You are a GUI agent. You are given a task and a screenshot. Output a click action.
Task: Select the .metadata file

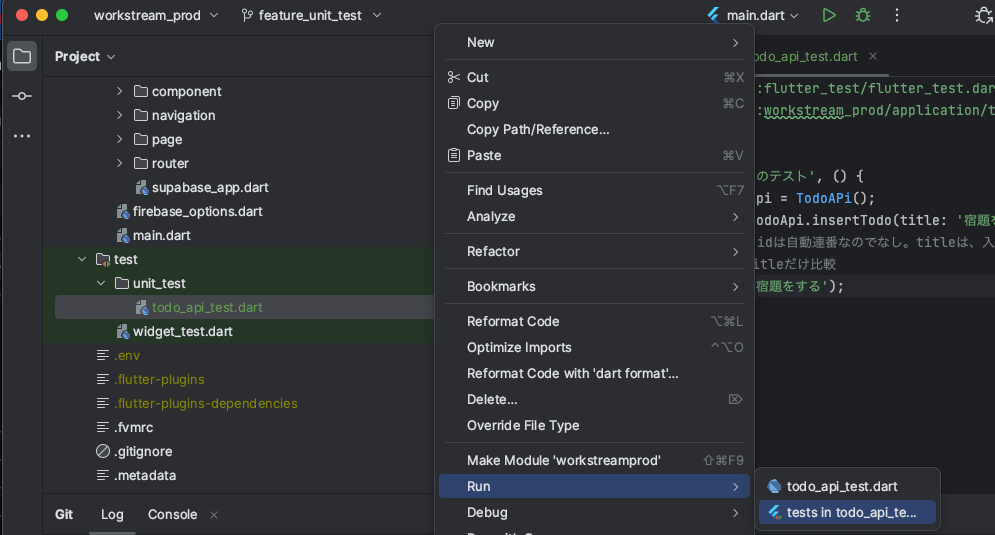coord(145,475)
